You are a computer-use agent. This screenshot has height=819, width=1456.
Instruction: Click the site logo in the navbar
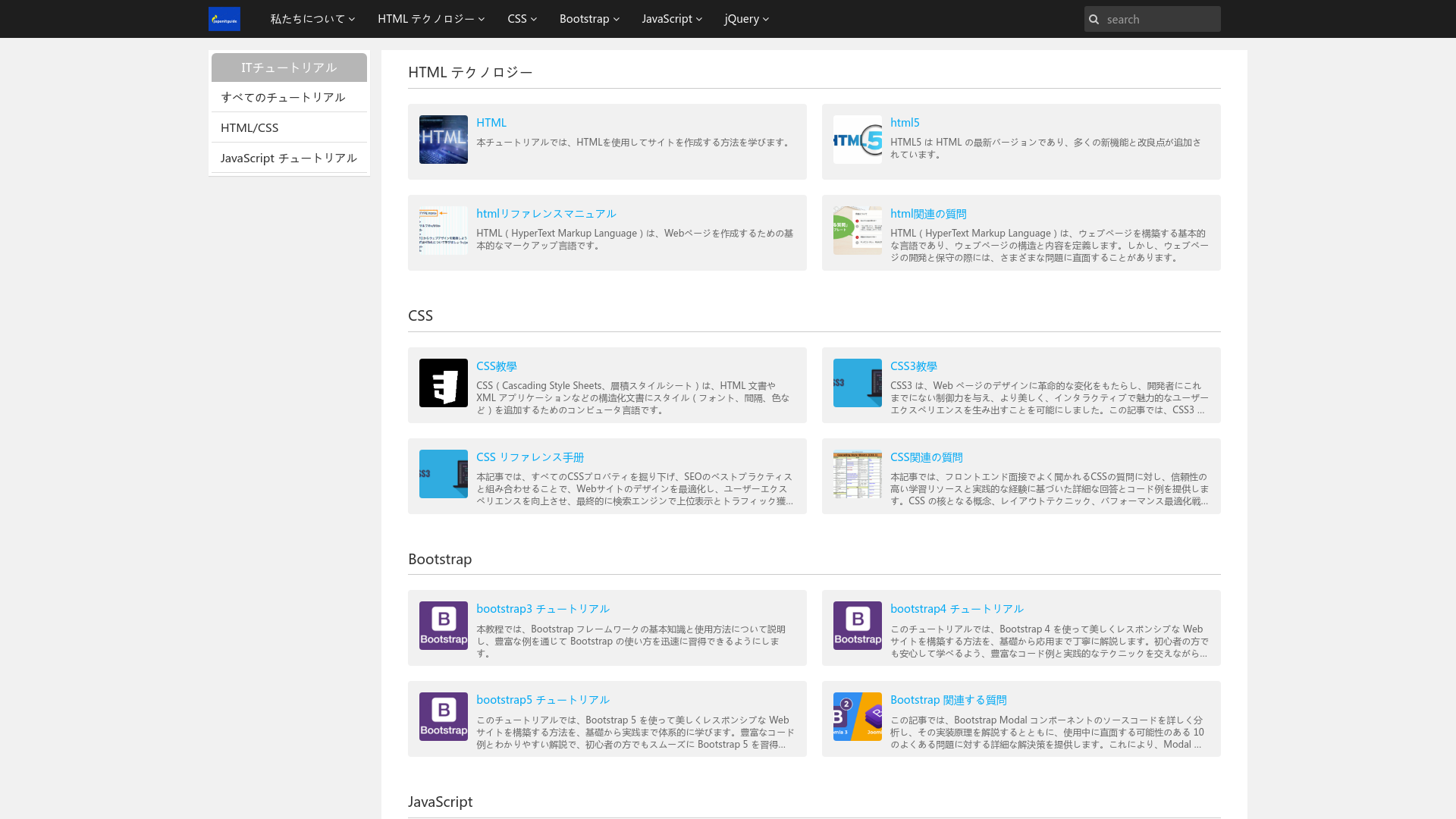coord(224,19)
